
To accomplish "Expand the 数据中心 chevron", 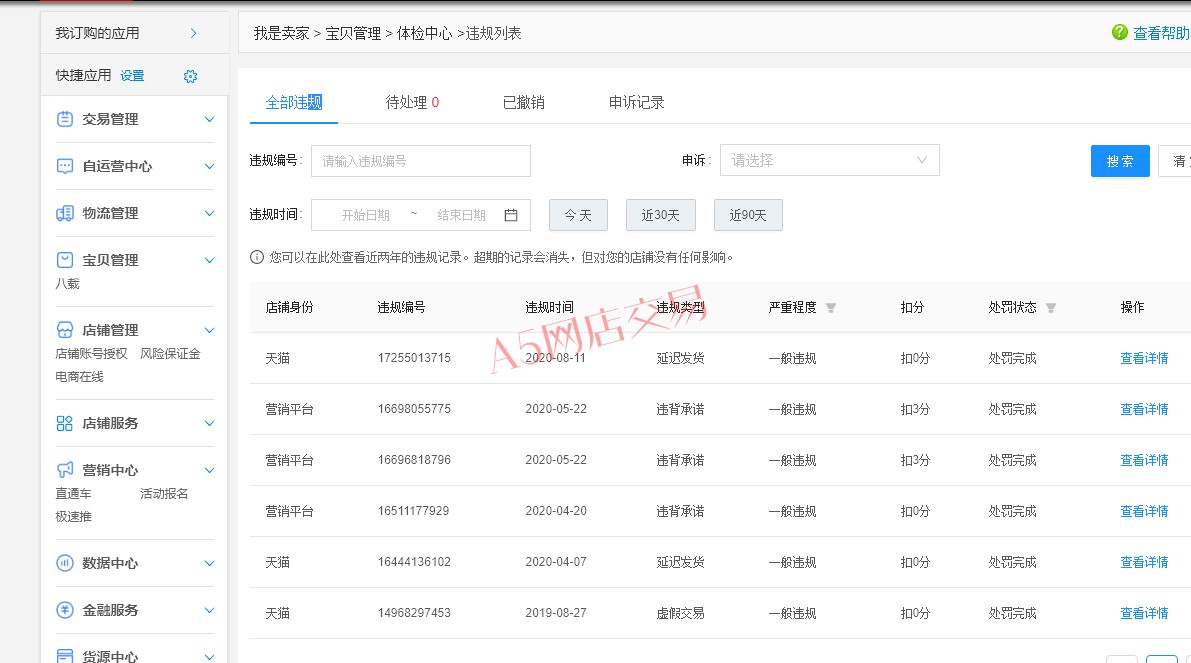I will 210,564.
